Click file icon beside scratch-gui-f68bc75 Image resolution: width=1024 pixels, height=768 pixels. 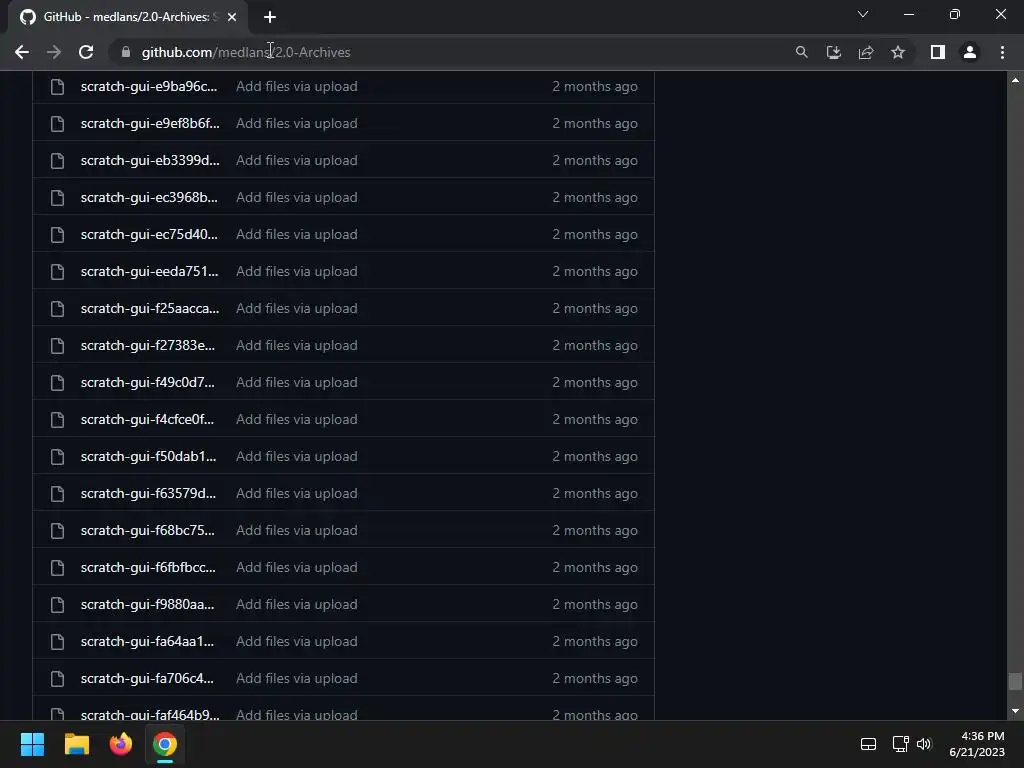tap(57, 530)
